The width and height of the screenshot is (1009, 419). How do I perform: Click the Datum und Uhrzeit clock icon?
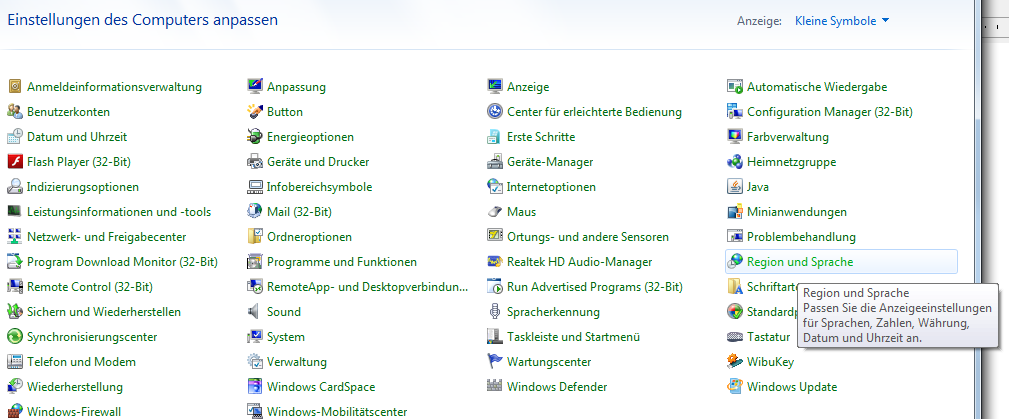15,136
